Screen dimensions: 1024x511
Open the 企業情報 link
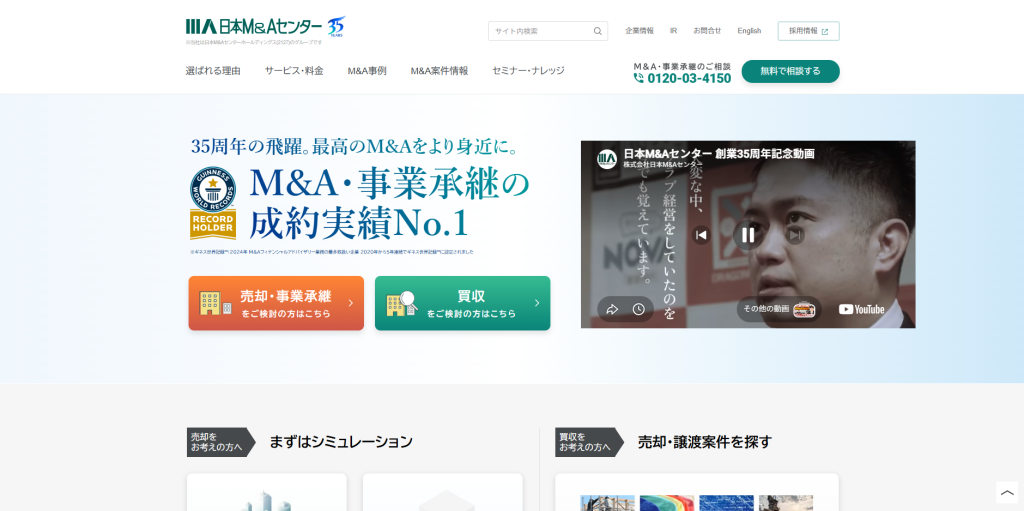pos(639,31)
